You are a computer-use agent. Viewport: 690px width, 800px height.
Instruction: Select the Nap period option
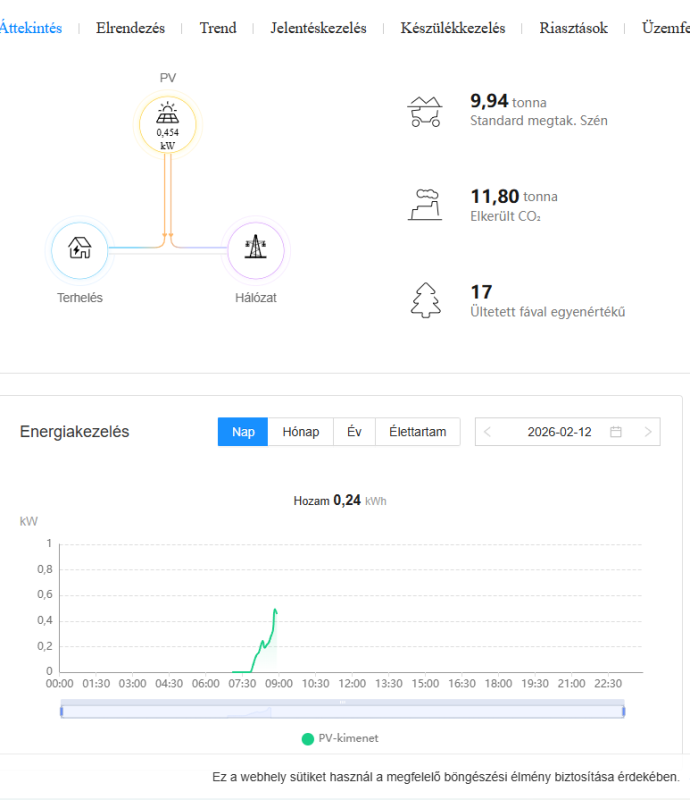pyautogui.click(x=243, y=432)
